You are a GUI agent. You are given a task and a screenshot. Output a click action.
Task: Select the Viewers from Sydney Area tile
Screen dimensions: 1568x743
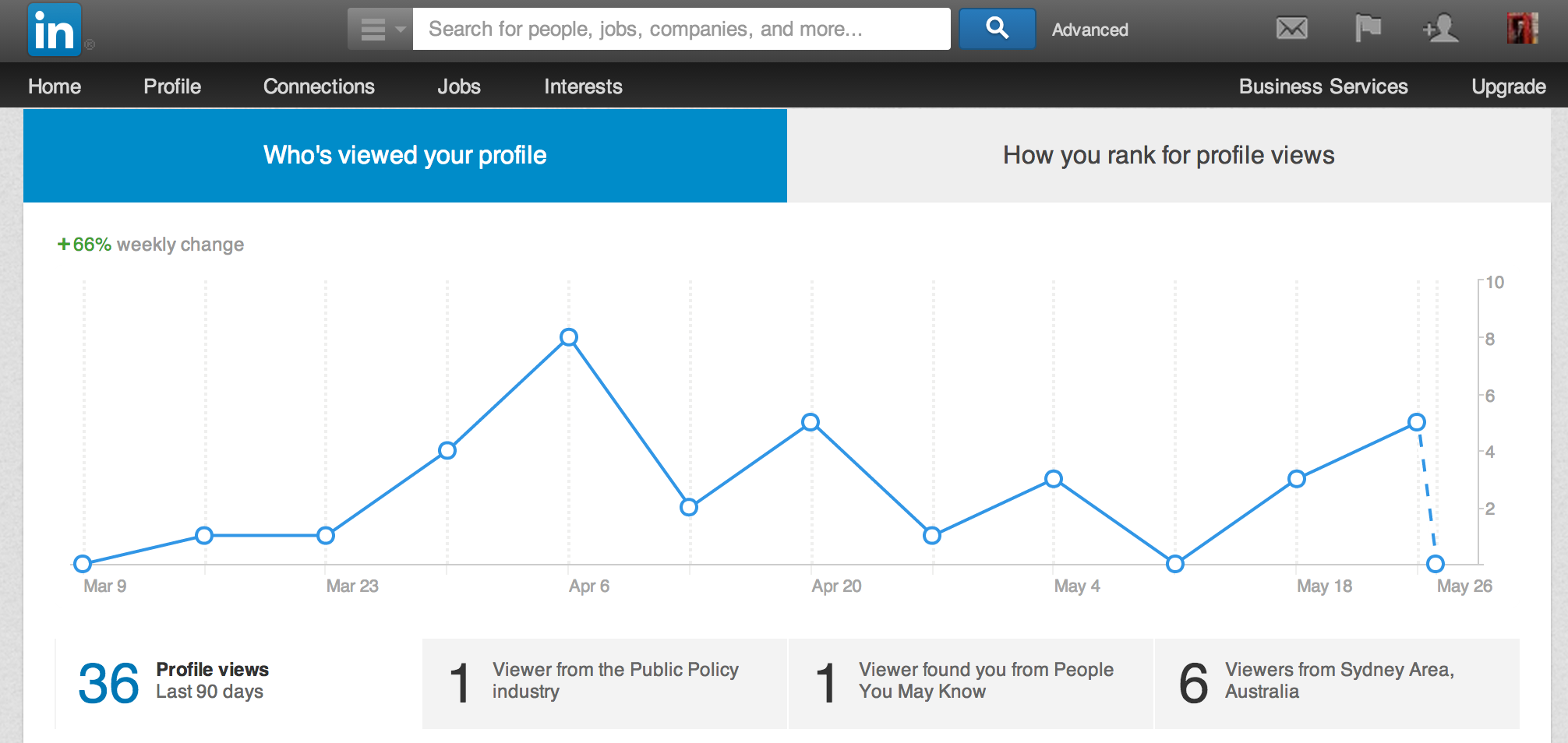coord(1337,683)
